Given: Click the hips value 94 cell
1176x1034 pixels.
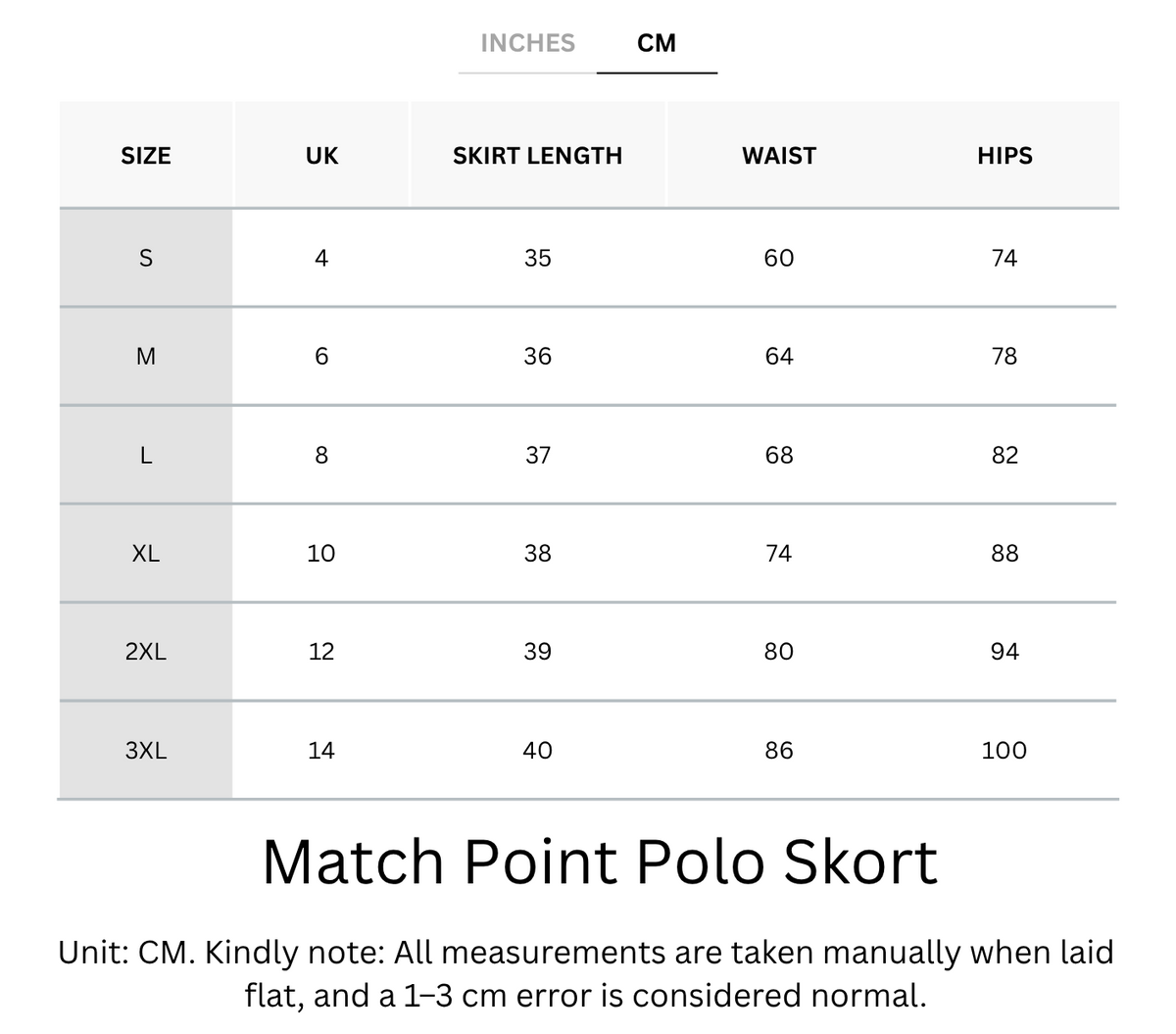Looking at the screenshot, I should [x=1004, y=652].
